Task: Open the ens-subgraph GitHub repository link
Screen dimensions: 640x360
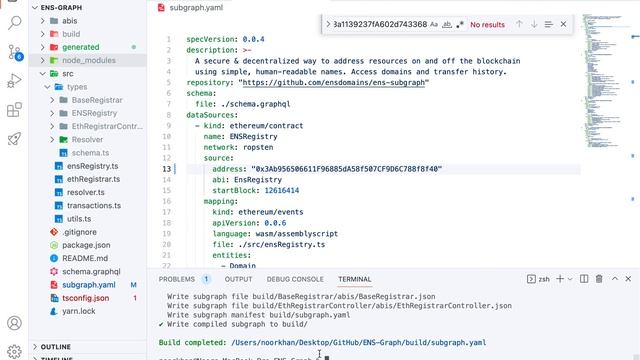Action: [x=334, y=82]
